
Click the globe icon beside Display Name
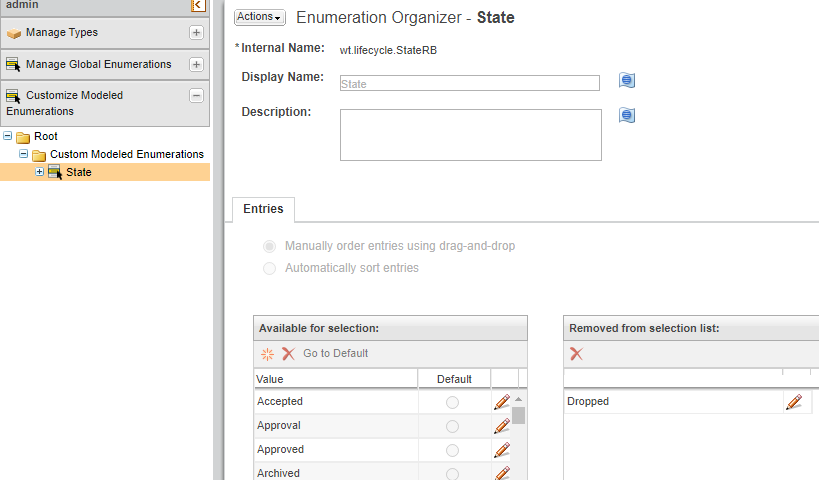(627, 81)
